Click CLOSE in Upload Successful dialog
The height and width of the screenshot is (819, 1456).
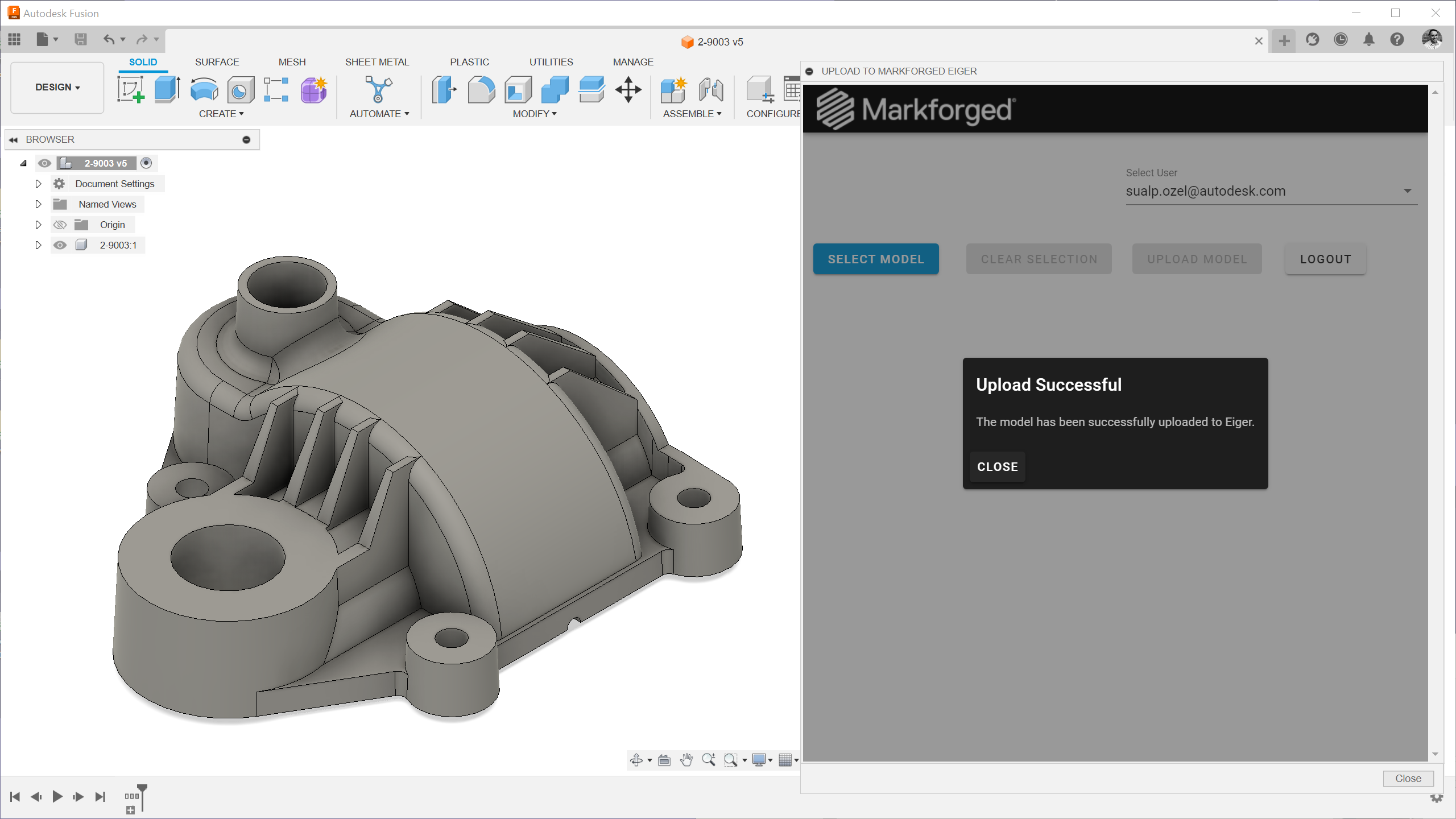(997, 466)
